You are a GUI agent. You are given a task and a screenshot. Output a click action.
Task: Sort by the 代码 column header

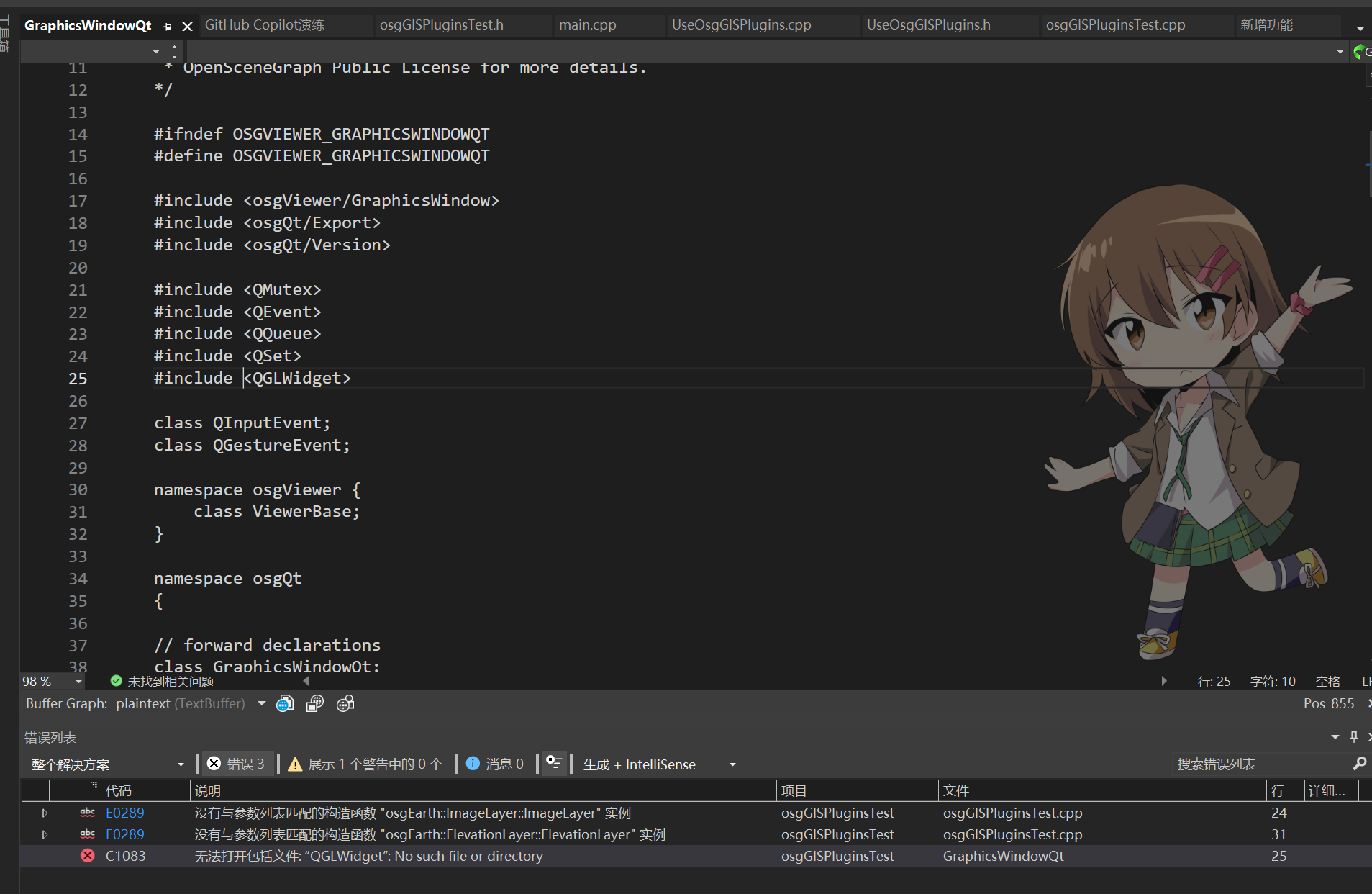145,791
